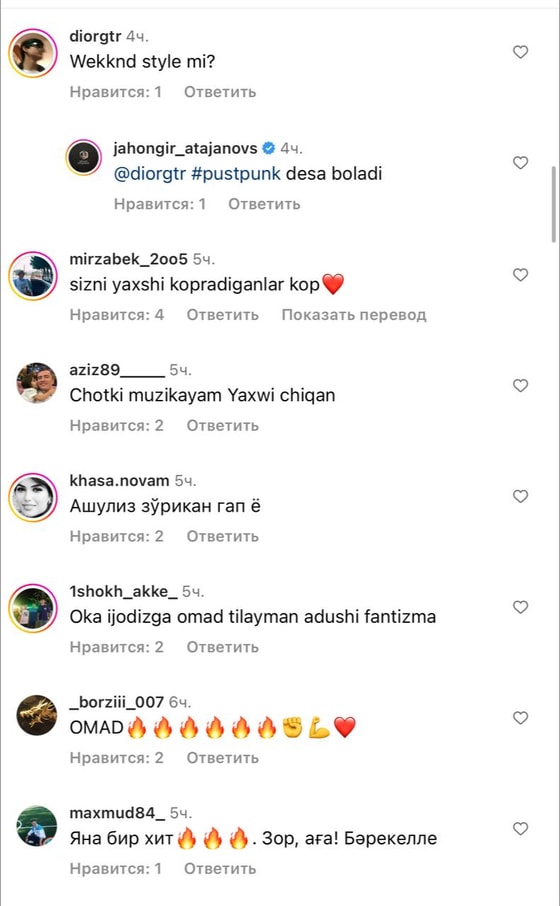
Task: Tap heart on mirzabek_2oo5's comment
Action: click(521, 274)
